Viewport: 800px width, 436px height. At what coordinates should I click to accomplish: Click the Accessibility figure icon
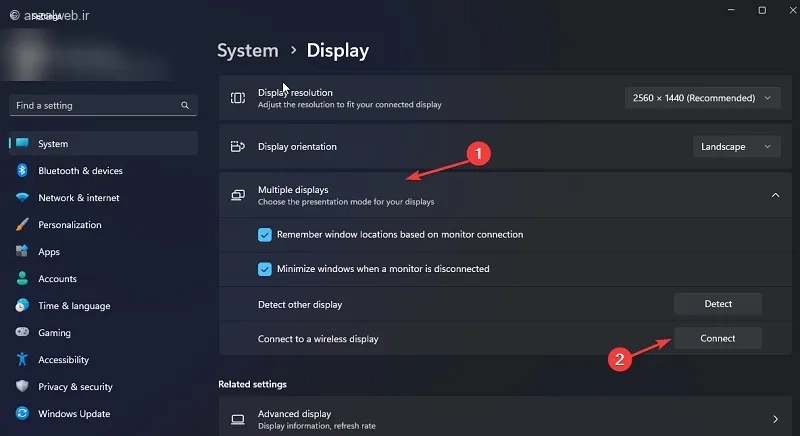click(x=22, y=360)
